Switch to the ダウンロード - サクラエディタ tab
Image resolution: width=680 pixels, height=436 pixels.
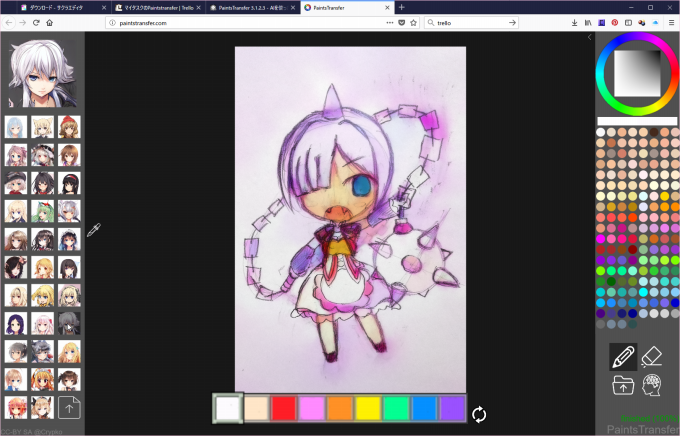(64, 7)
